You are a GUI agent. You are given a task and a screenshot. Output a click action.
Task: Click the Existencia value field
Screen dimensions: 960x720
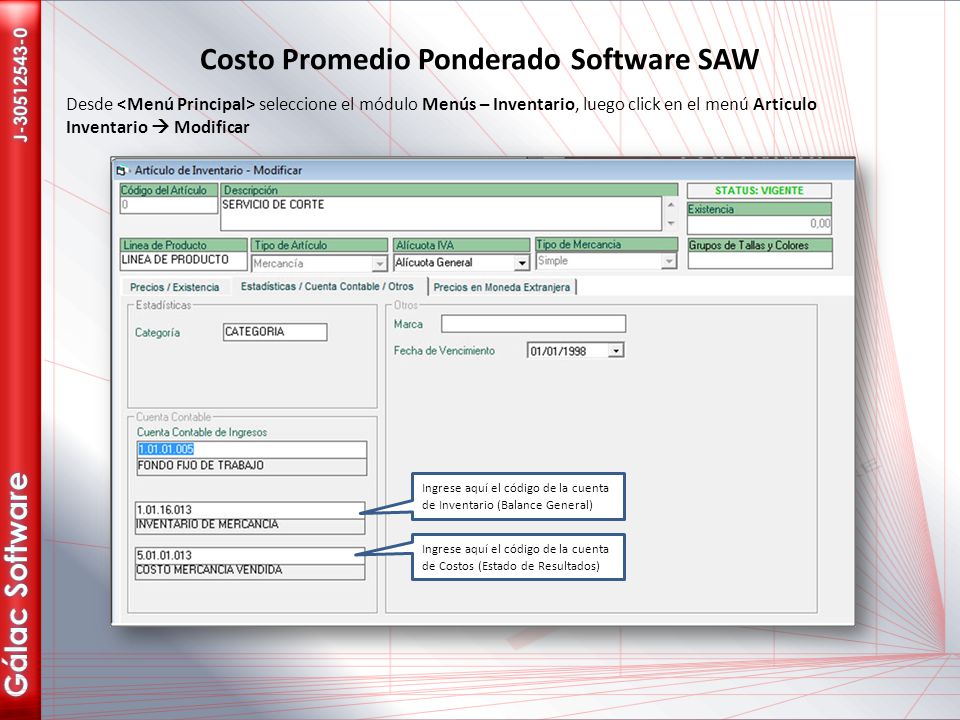[759, 224]
